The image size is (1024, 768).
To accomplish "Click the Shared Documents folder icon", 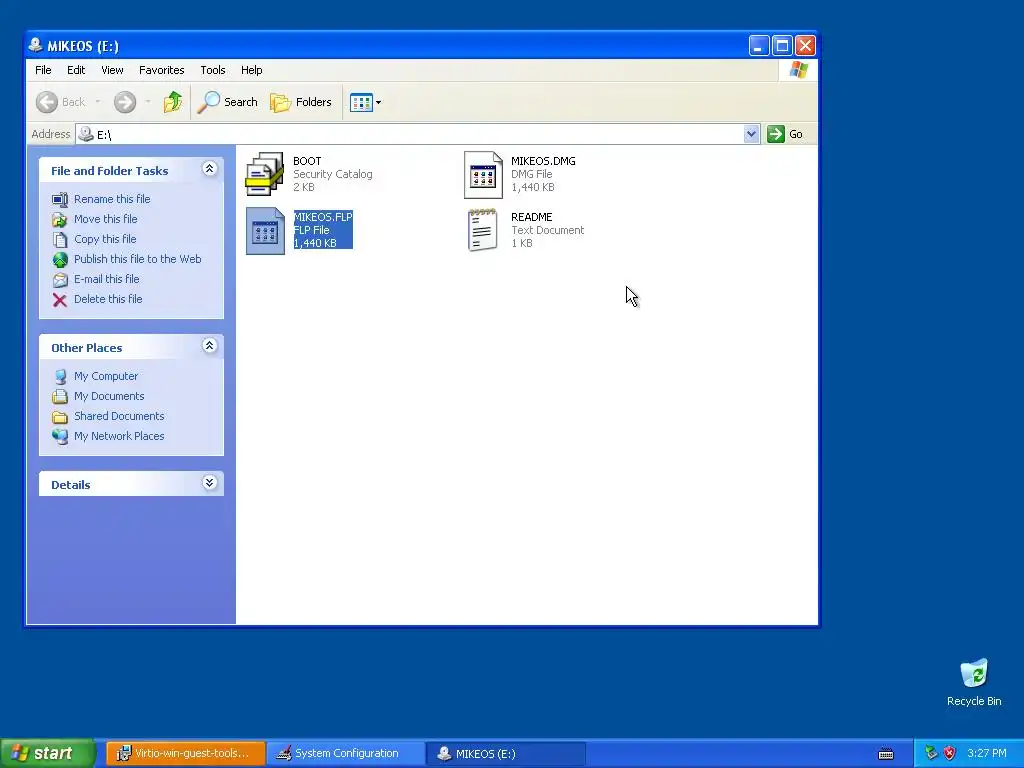I will click(x=60, y=417).
